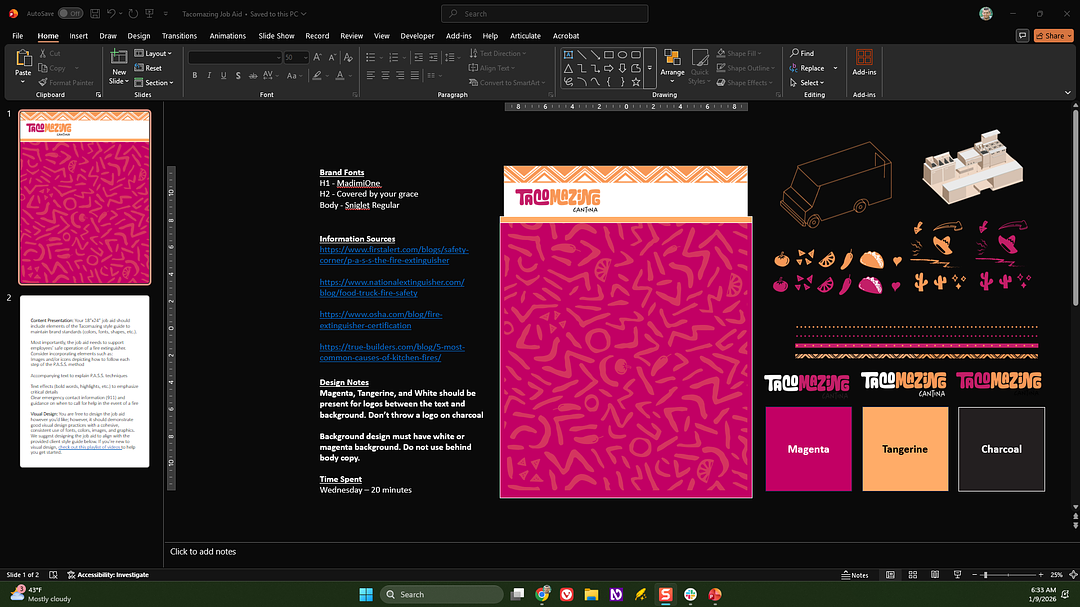1080x607 pixels.
Task: Click the Share button
Action: tap(1052, 35)
